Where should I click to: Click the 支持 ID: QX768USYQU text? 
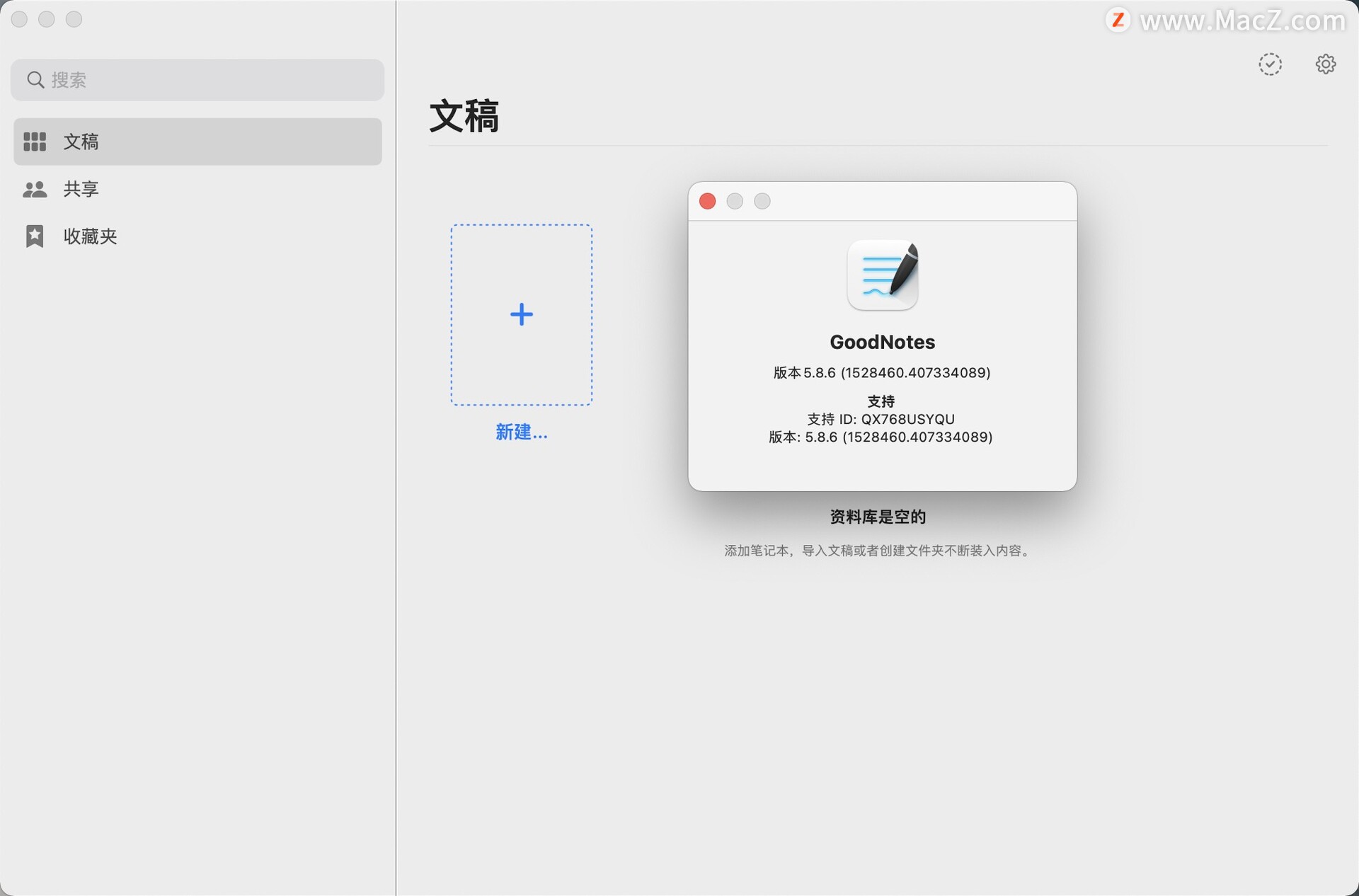coord(881,419)
